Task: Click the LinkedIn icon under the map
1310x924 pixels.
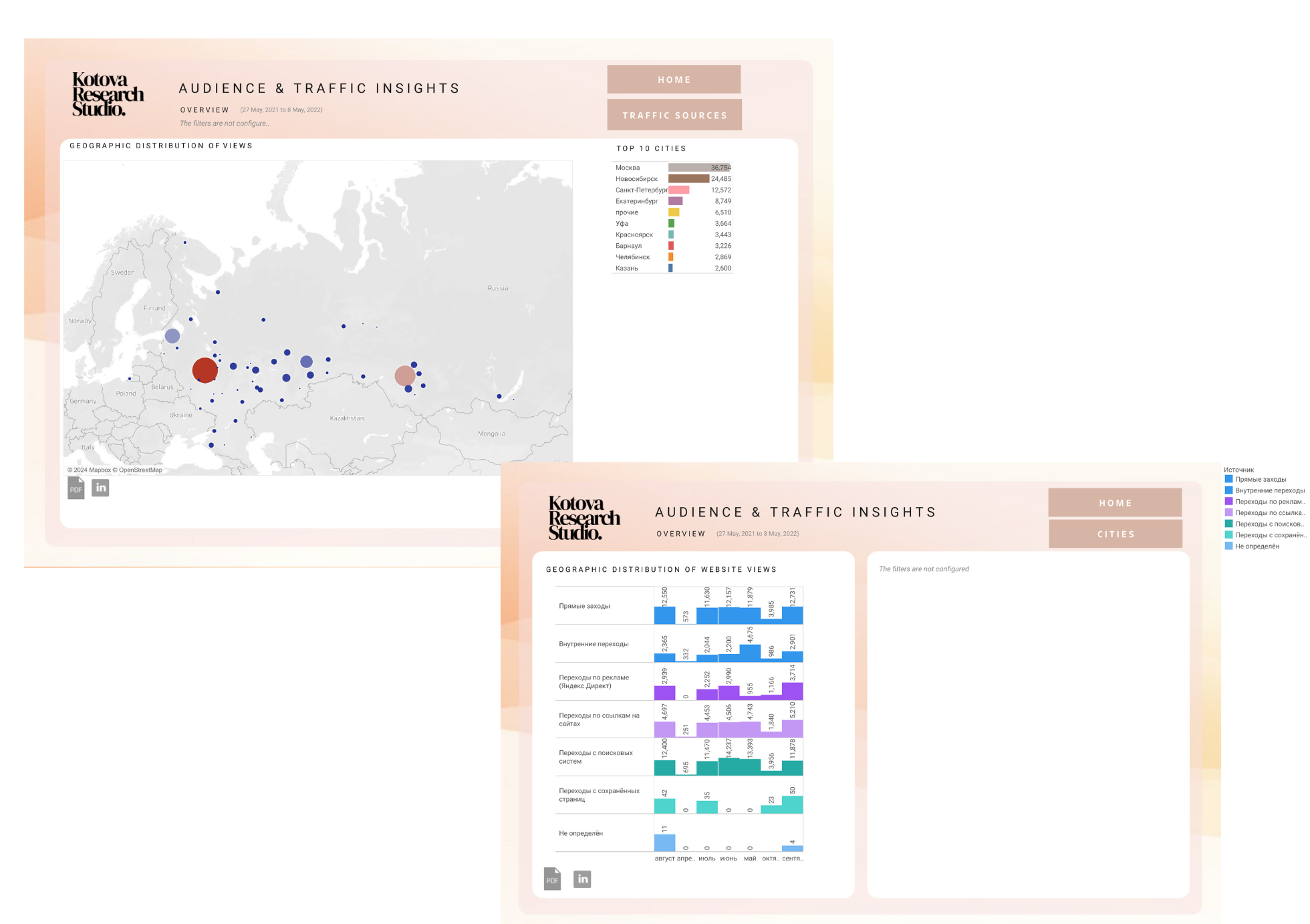Action: [x=100, y=488]
